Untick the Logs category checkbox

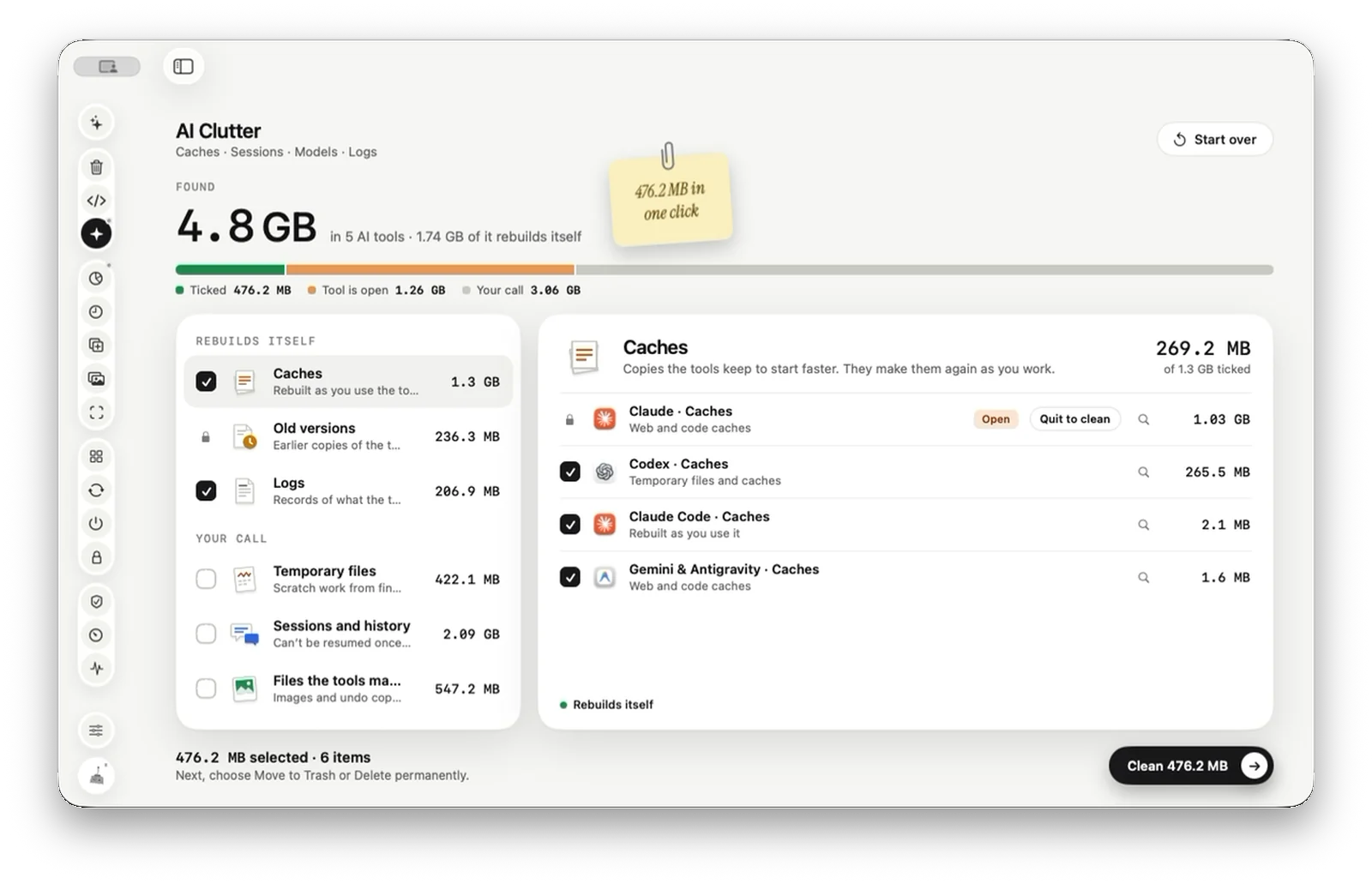click(206, 491)
